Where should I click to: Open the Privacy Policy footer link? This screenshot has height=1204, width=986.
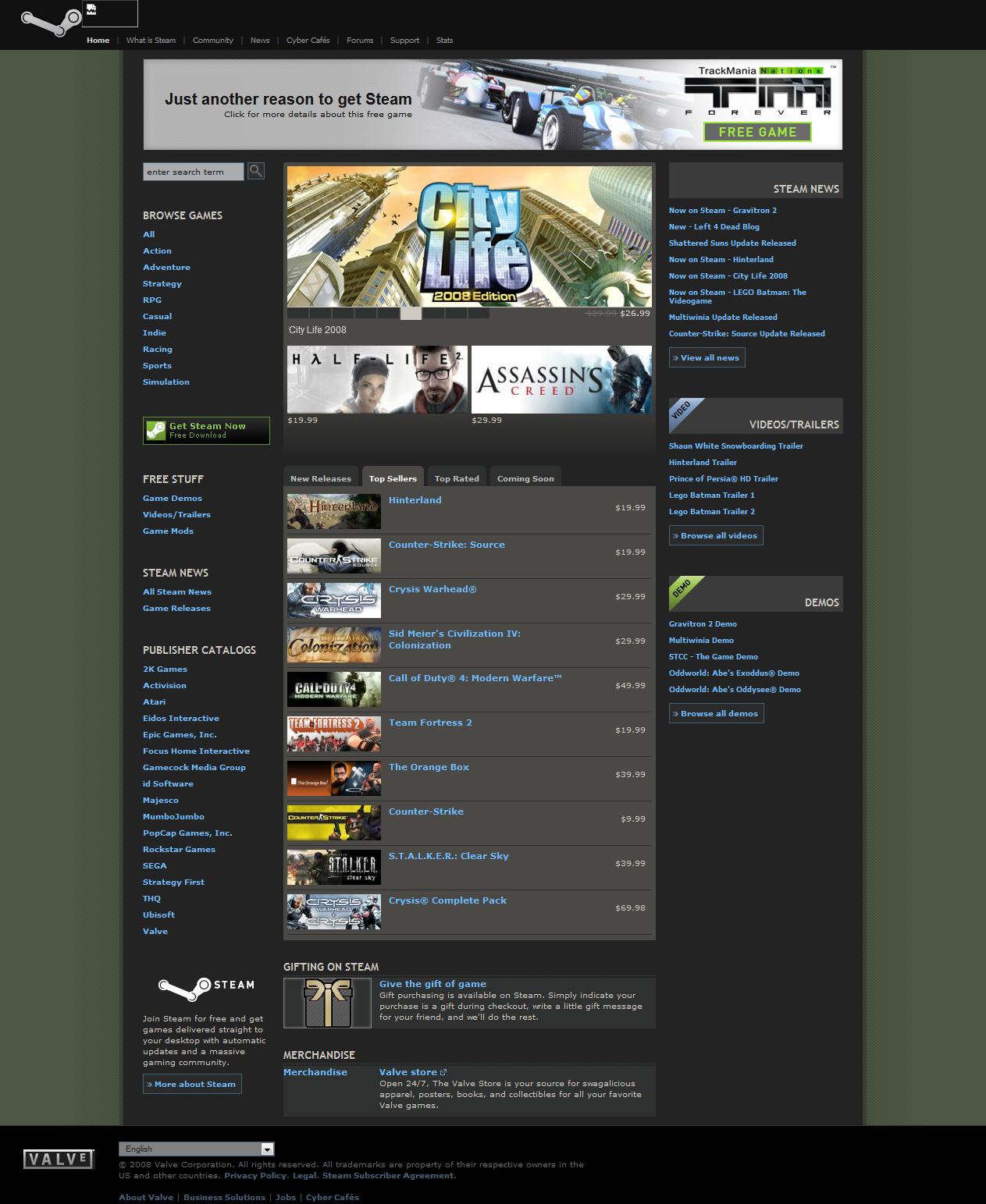point(255,1175)
